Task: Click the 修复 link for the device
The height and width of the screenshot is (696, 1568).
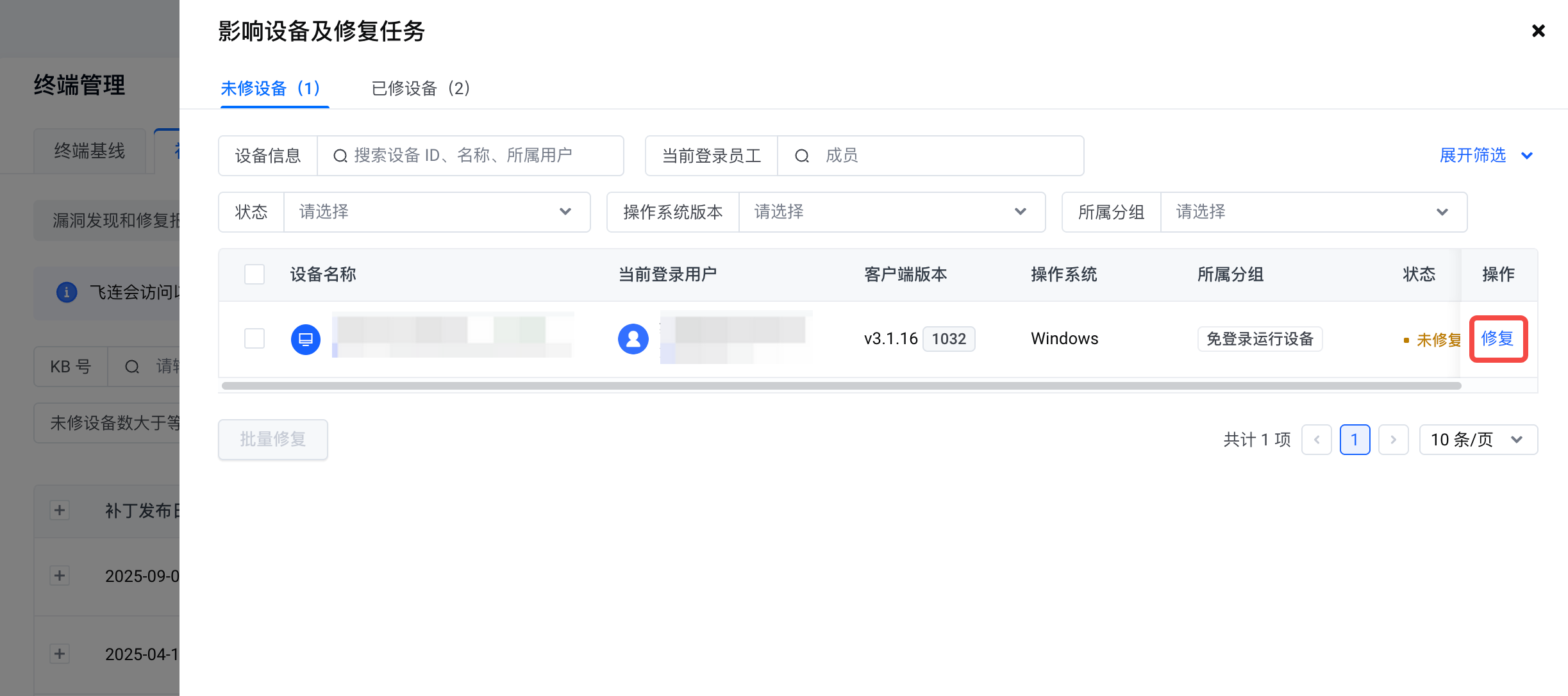Action: coord(1497,338)
